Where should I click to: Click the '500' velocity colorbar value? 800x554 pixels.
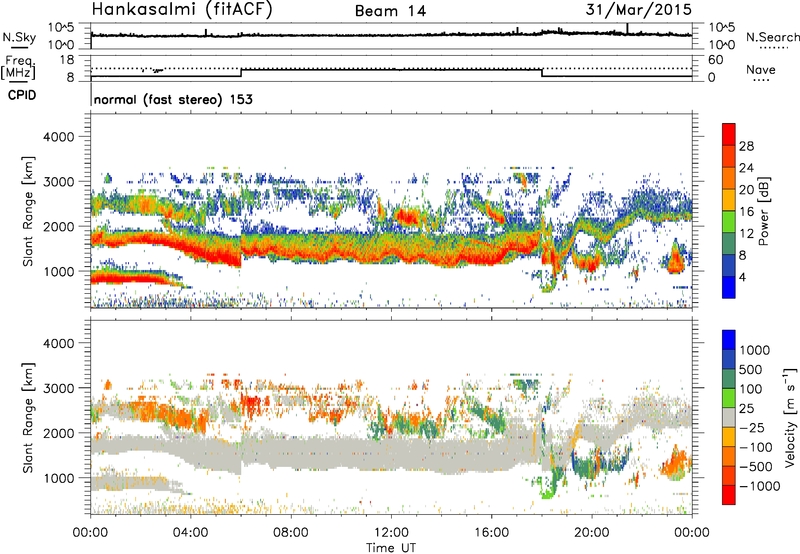751,370
